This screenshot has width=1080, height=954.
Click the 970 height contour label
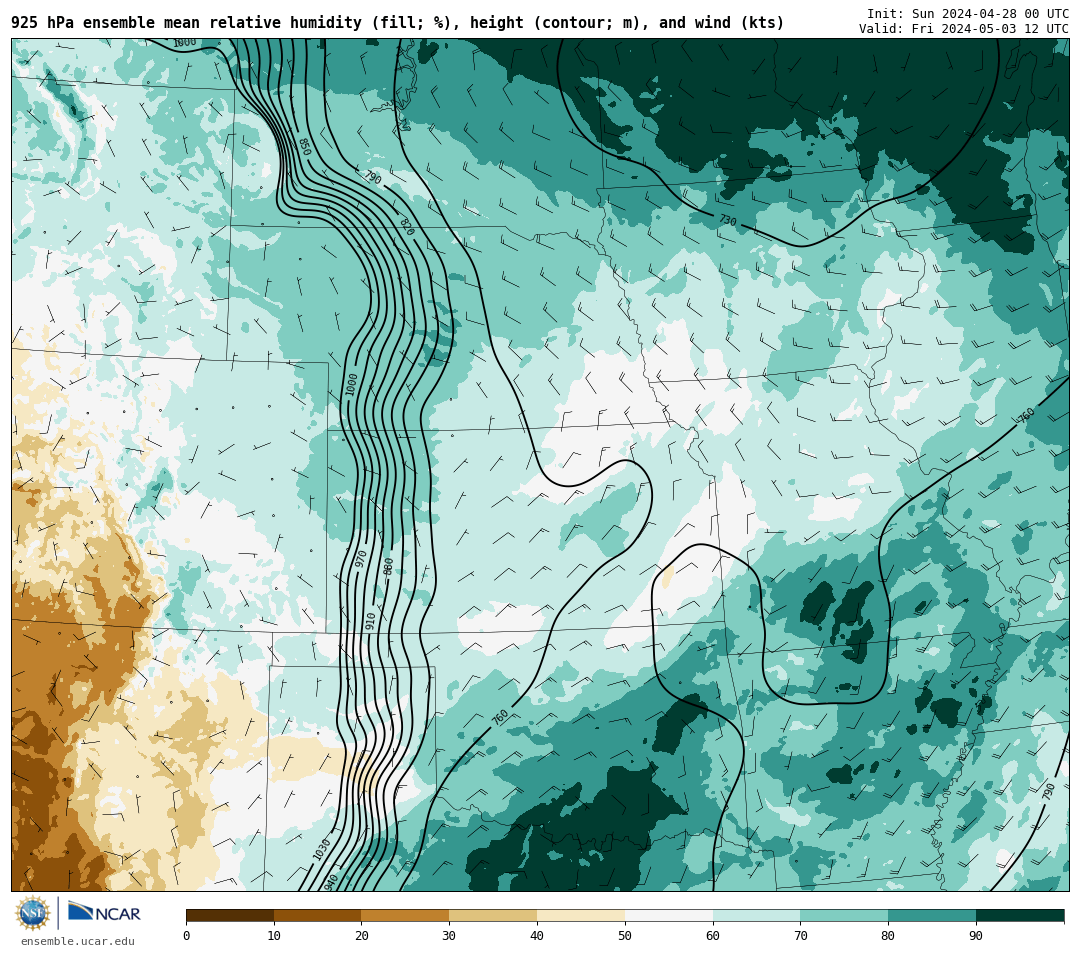tap(360, 559)
